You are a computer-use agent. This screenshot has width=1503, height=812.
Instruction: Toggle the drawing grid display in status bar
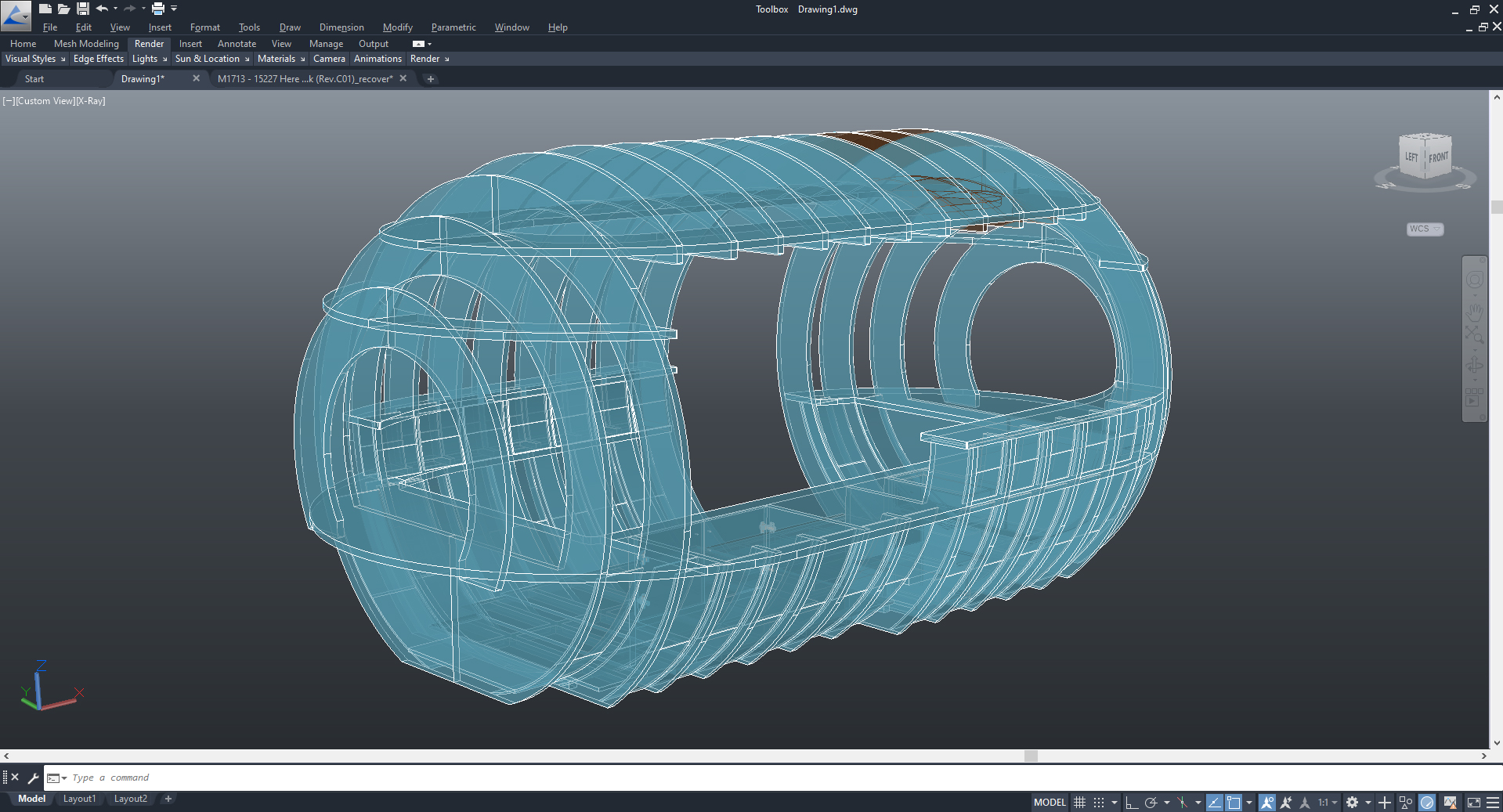(1079, 803)
